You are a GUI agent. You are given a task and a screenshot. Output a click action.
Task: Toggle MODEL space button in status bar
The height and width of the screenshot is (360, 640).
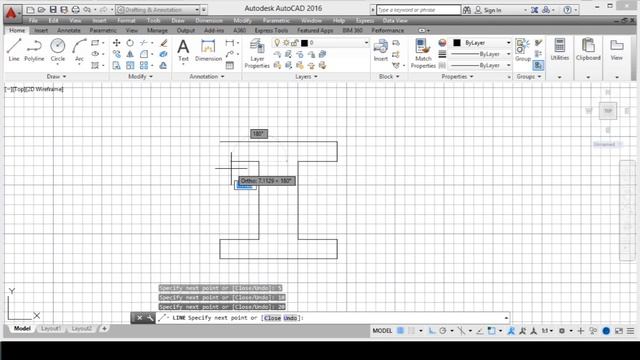click(382, 331)
